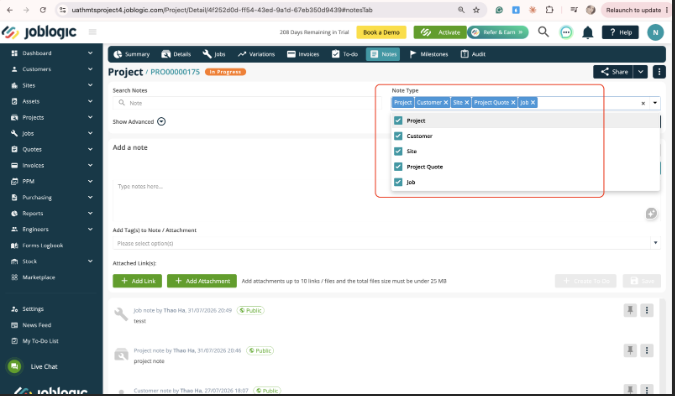Collapse the Note Type dropdown arrow
675x396 pixels.
(655, 103)
